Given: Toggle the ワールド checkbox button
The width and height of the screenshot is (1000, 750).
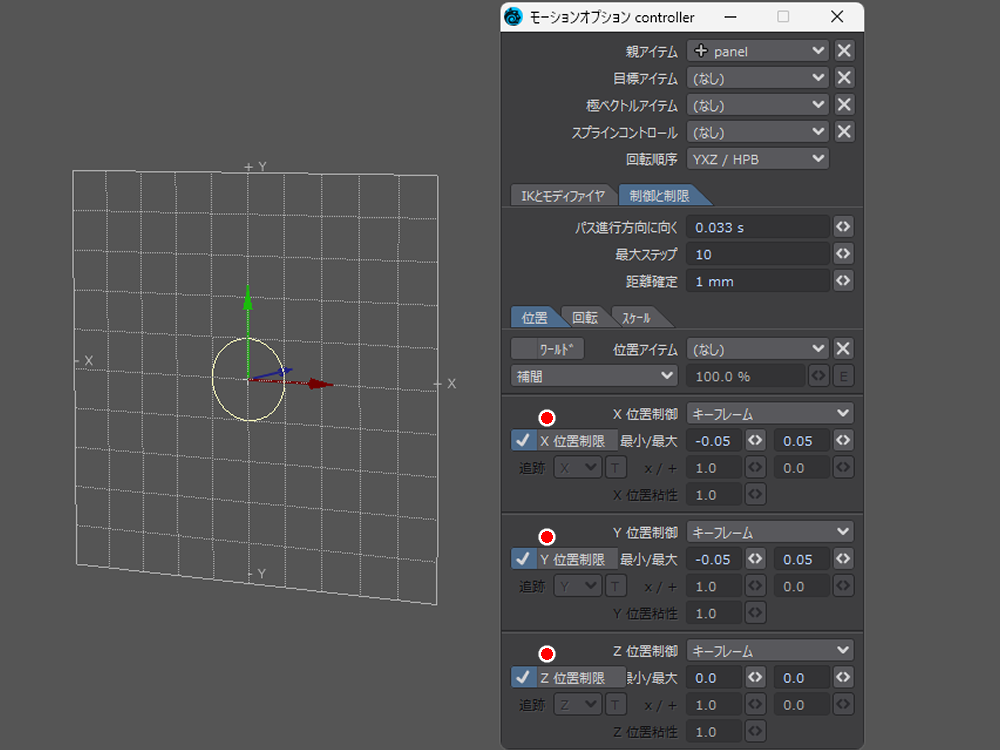Looking at the screenshot, I should coord(547,349).
